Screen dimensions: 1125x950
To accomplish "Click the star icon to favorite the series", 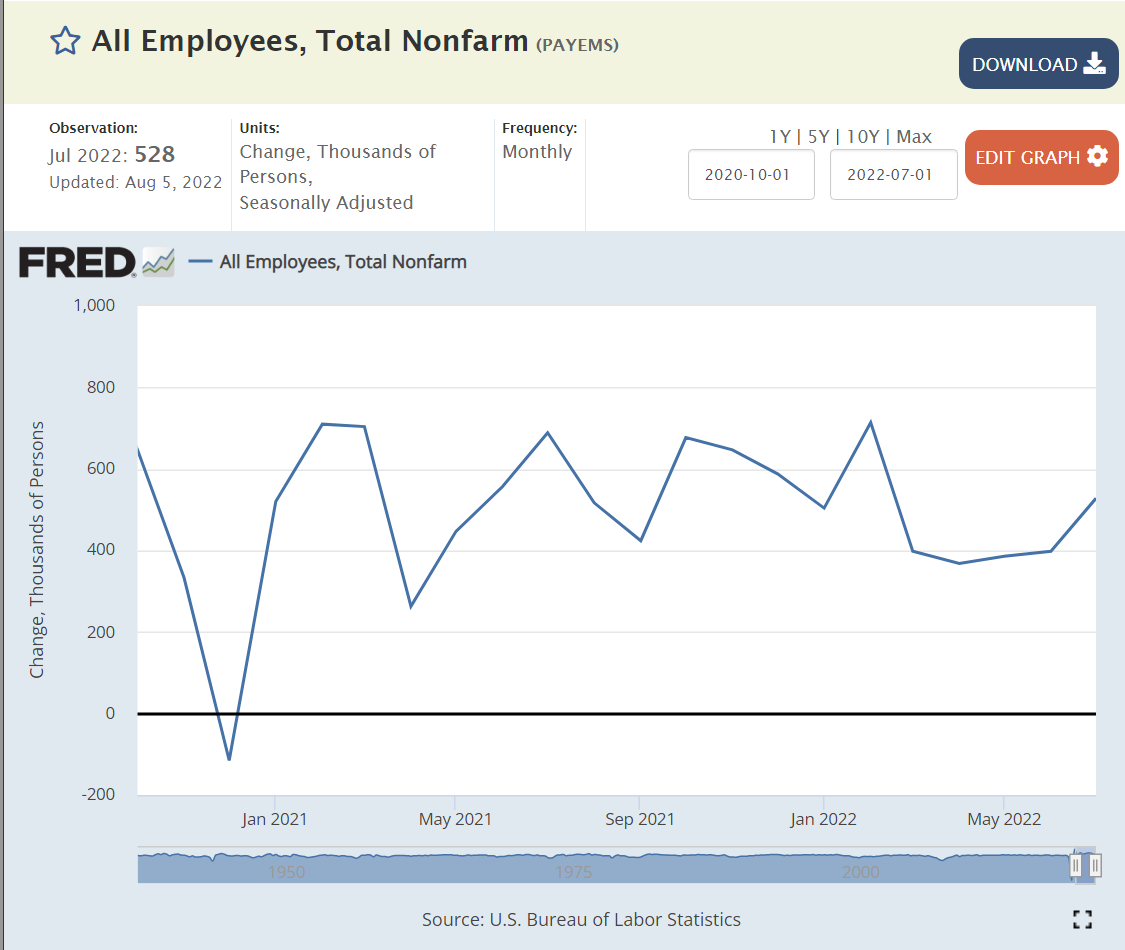I will tap(65, 41).
